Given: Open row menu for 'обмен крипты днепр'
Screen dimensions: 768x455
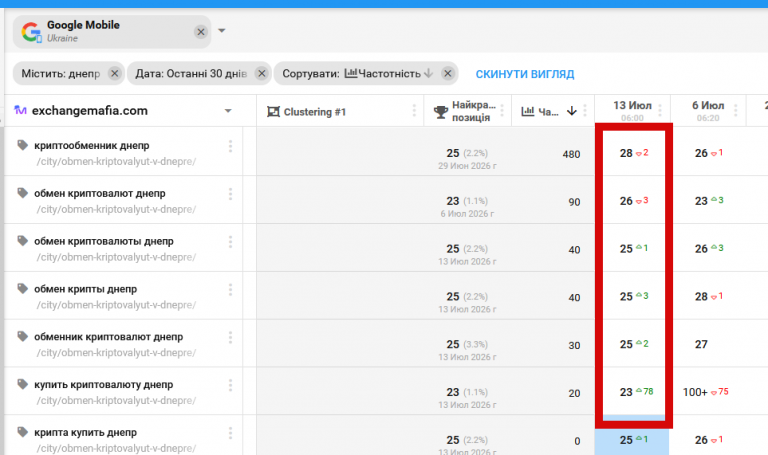Looking at the screenshot, I should [230, 289].
